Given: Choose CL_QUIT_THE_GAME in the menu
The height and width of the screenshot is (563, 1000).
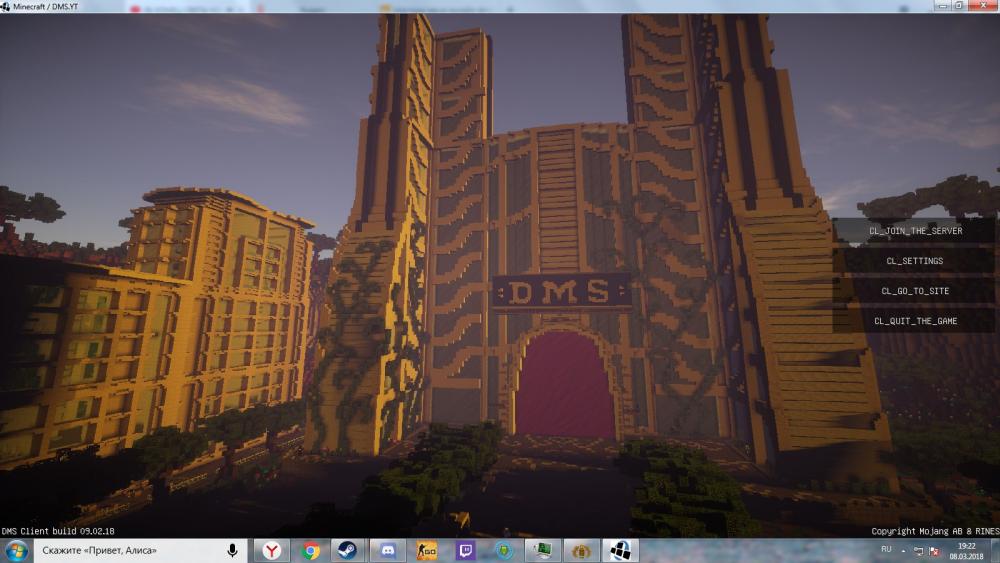Looking at the screenshot, I should 914,321.
